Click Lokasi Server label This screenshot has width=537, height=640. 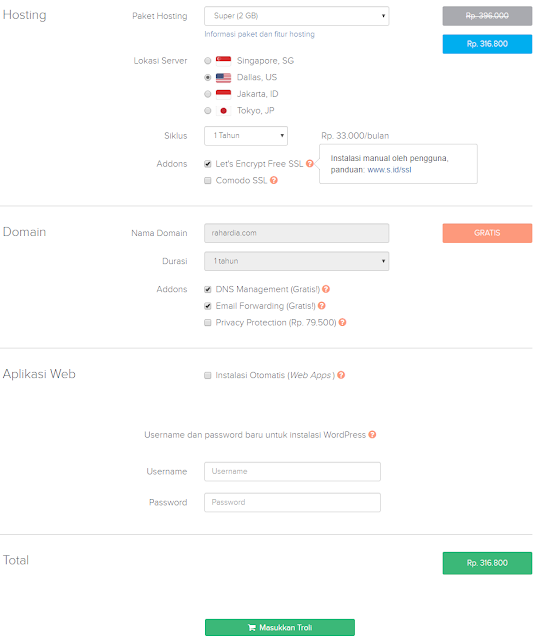tap(160, 61)
